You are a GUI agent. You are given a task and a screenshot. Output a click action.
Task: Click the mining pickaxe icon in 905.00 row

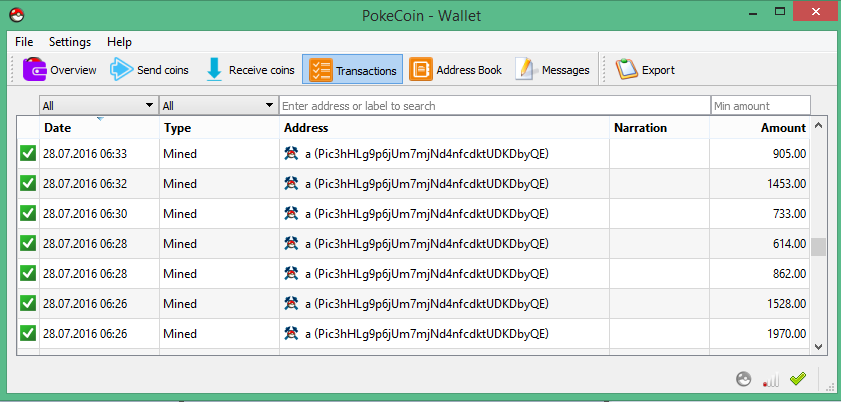pos(291,154)
